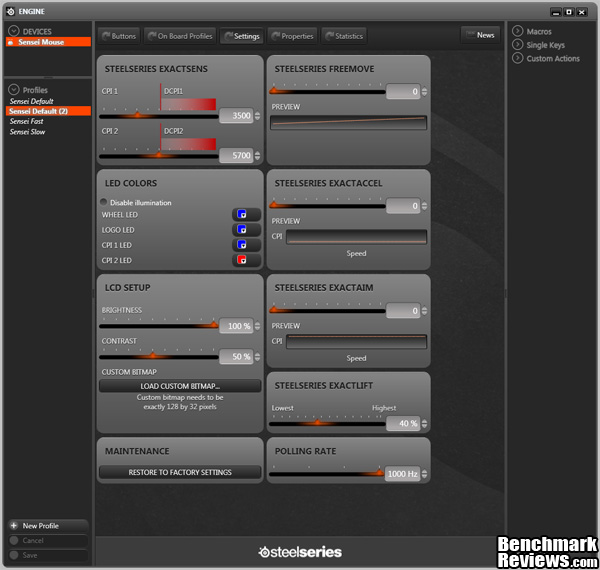The width and height of the screenshot is (600, 570).
Task: Adjust the LCD Contrast slider
Action: pos(159,357)
